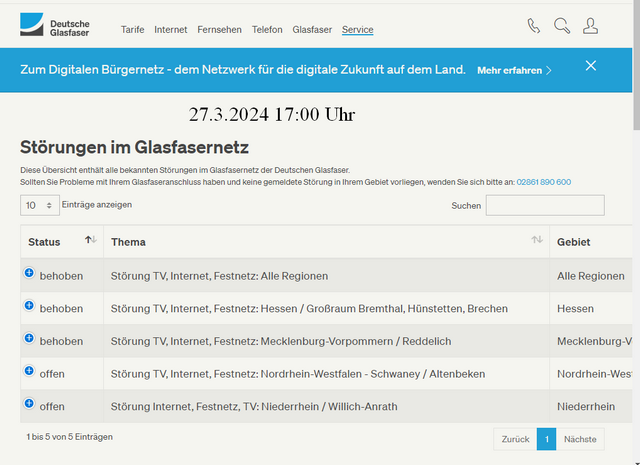Expand details for the Alle Regionen disruption
Image resolution: width=640 pixels, height=465 pixels.
tap(29, 272)
